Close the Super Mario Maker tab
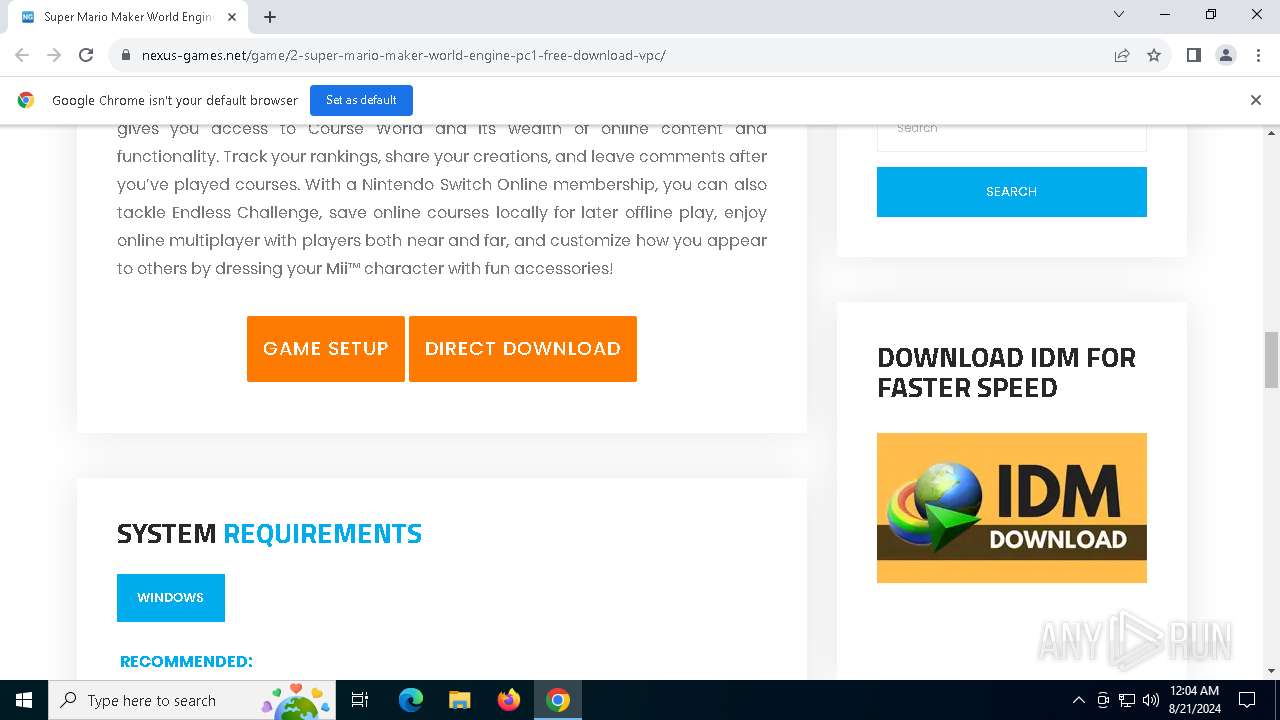 pos(232,17)
